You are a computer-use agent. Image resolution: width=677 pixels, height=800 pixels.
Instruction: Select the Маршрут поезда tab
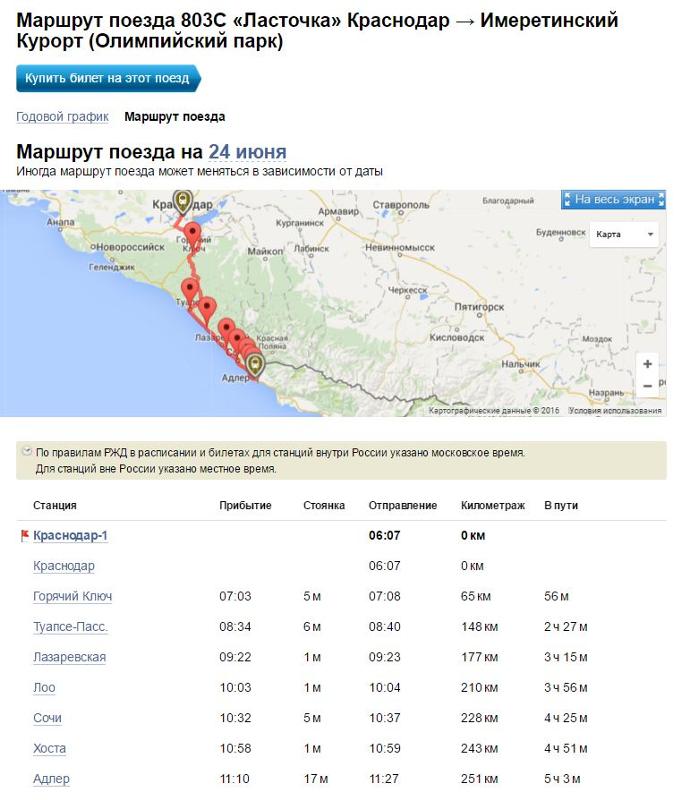pos(174,117)
